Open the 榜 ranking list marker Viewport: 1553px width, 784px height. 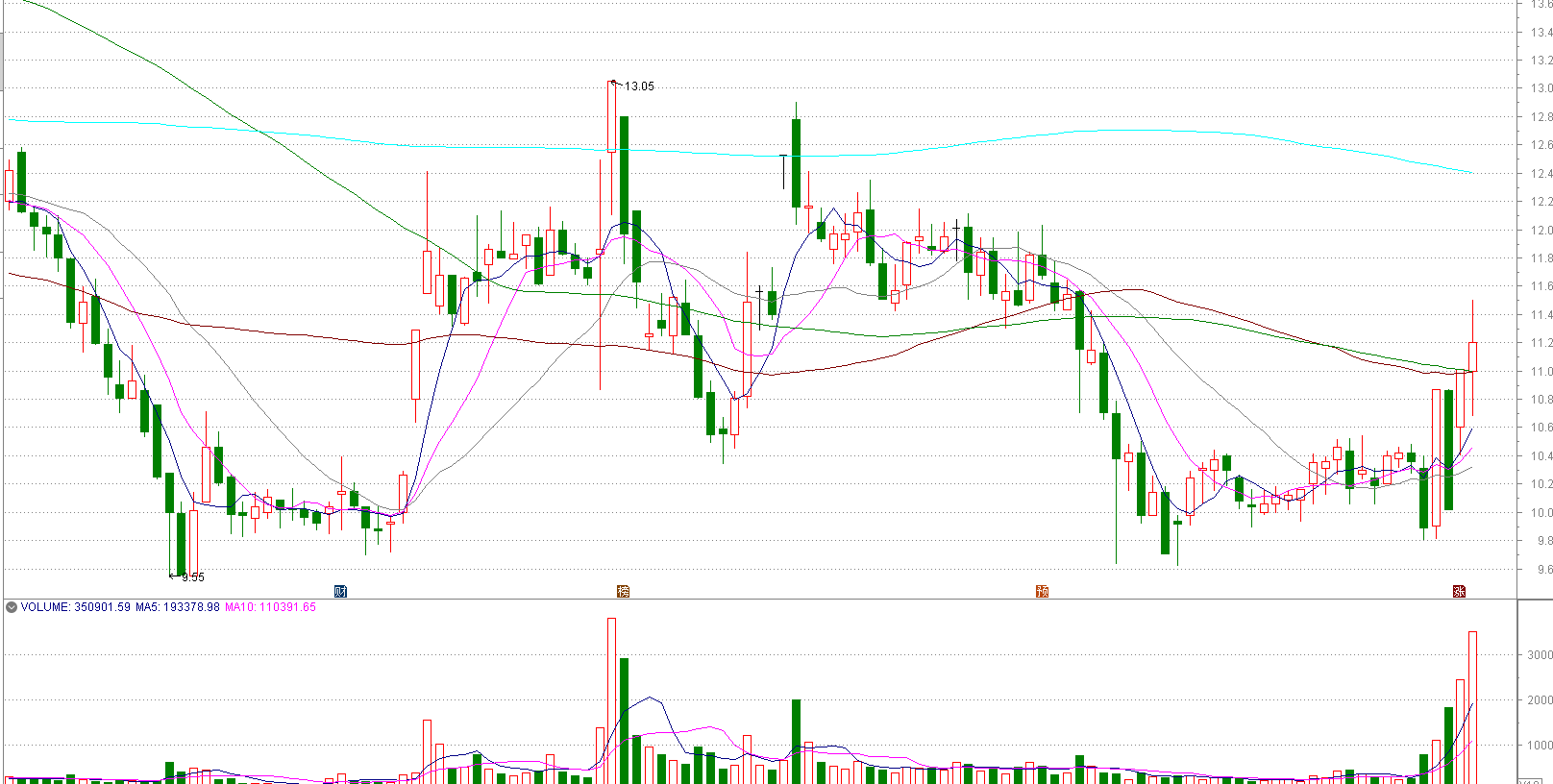point(623,591)
